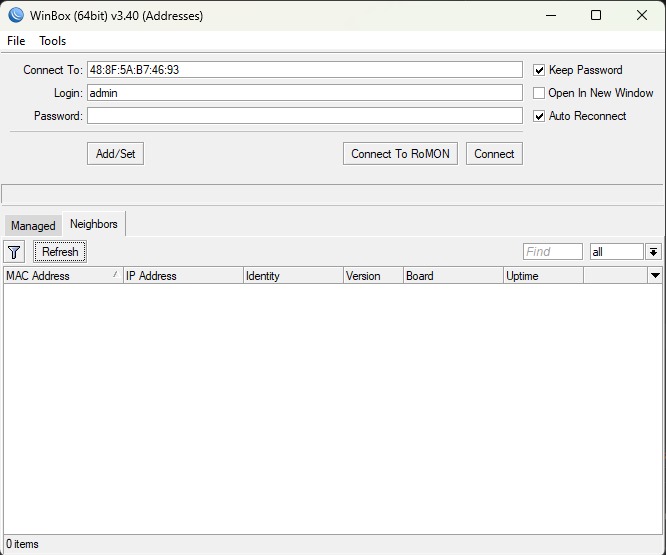
Task: Open the 'all' filter dropdown arrow
Action: [x=654, y=252]
